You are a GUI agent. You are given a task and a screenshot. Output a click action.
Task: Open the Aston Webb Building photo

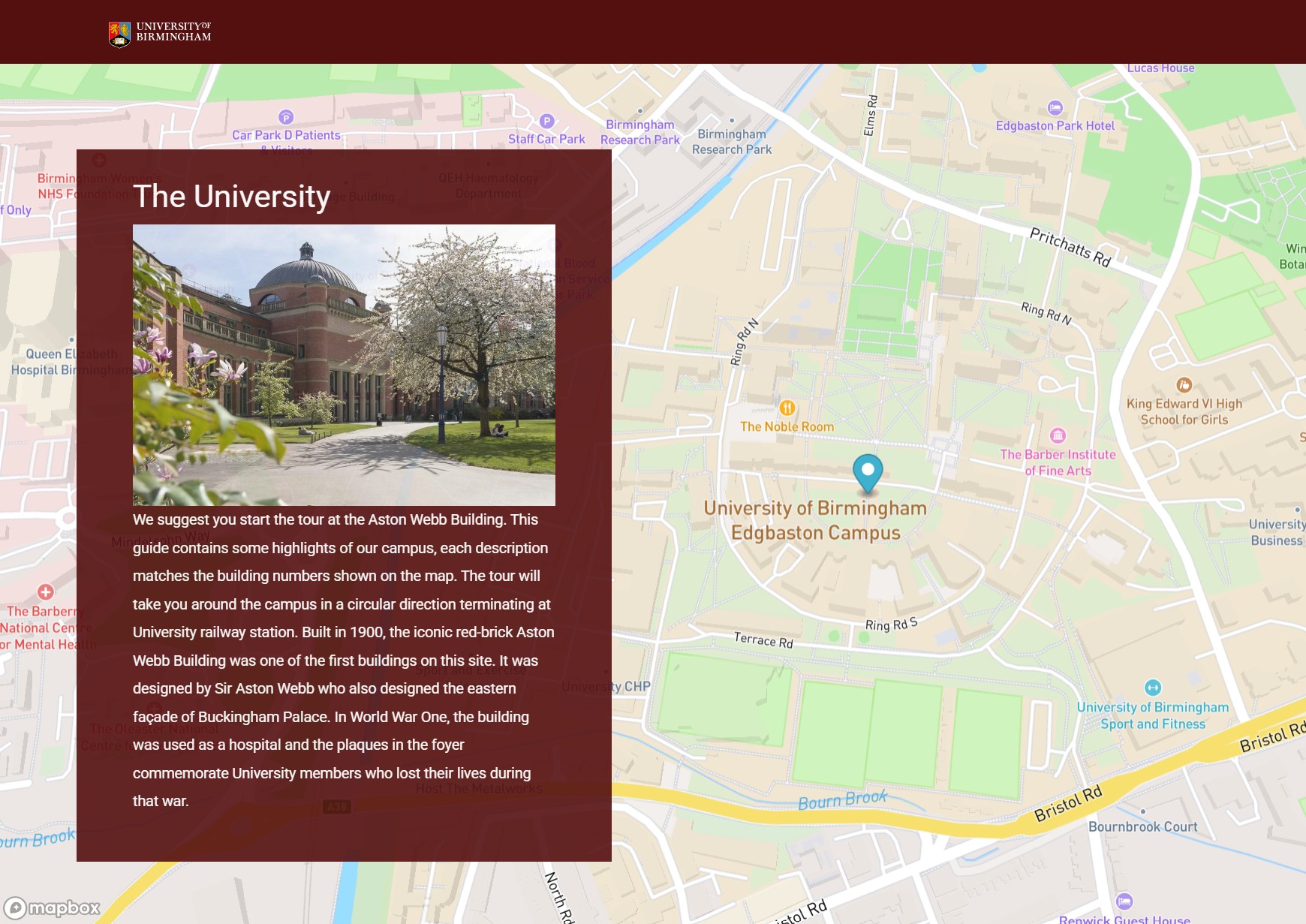[x=344, y=365]
